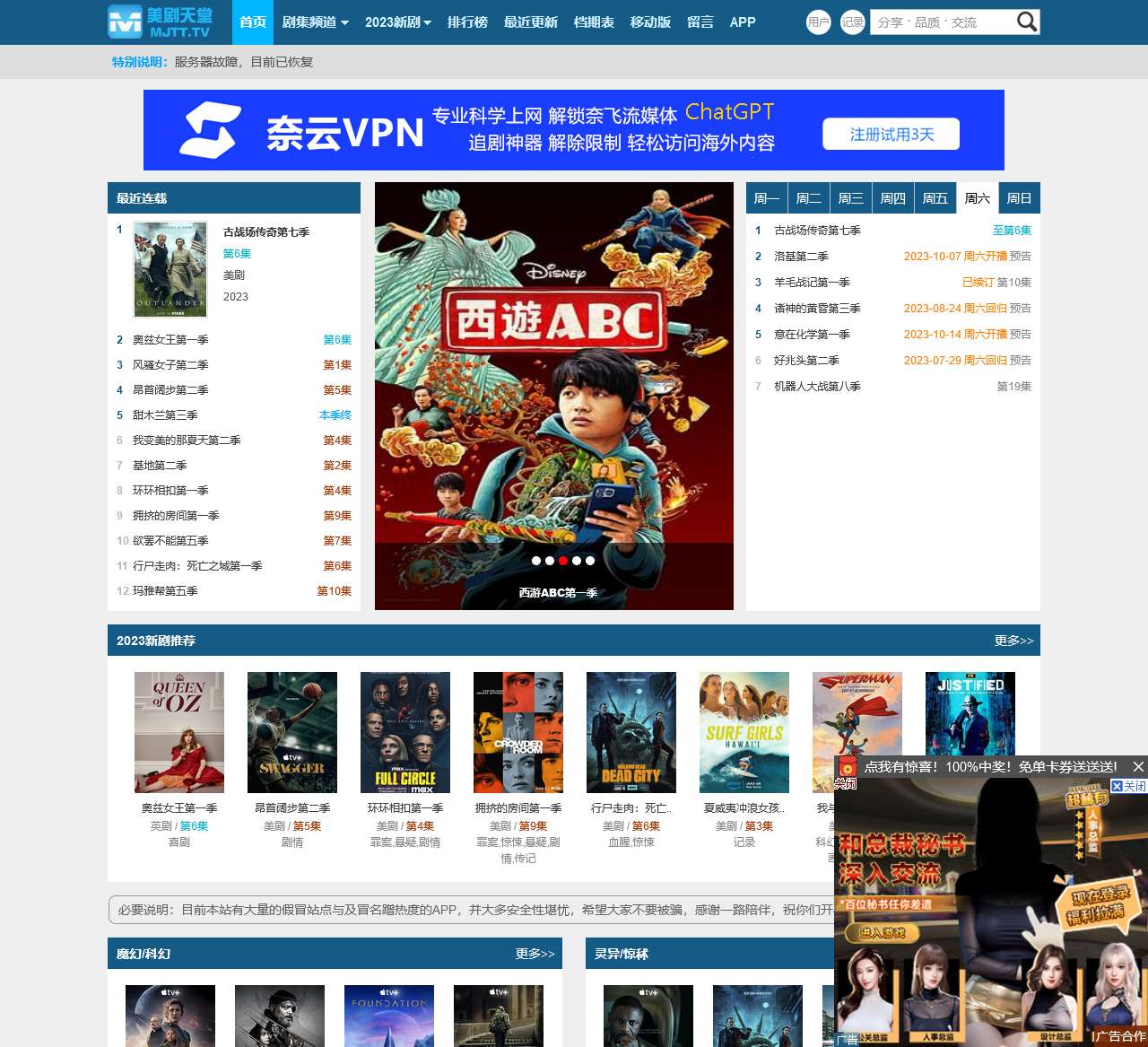Select the 周一 schedule tab
The height and width of the screenshot is (1047, 1148).
tap(767, 198)
